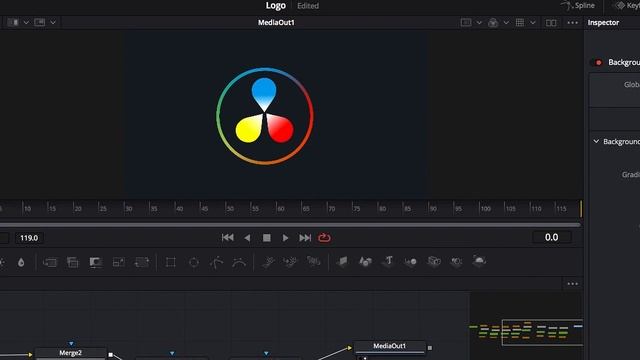This screenshot has height=360, width=640.
Task: Click the Edited status label
Action: [308, 6]
